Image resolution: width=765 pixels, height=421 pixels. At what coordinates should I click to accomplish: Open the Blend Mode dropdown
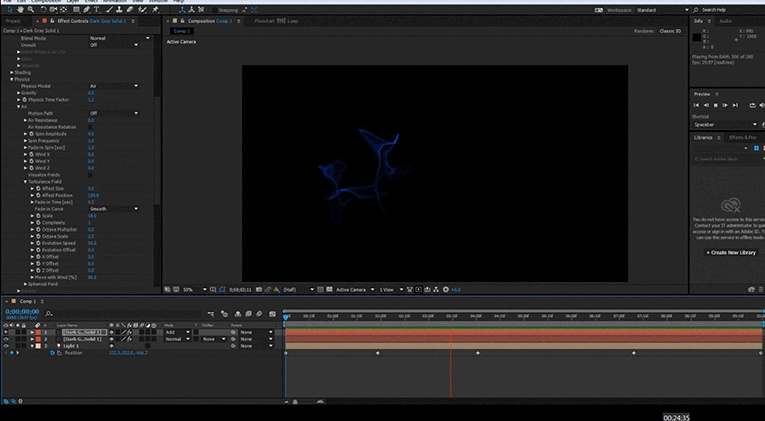[120, 38]
